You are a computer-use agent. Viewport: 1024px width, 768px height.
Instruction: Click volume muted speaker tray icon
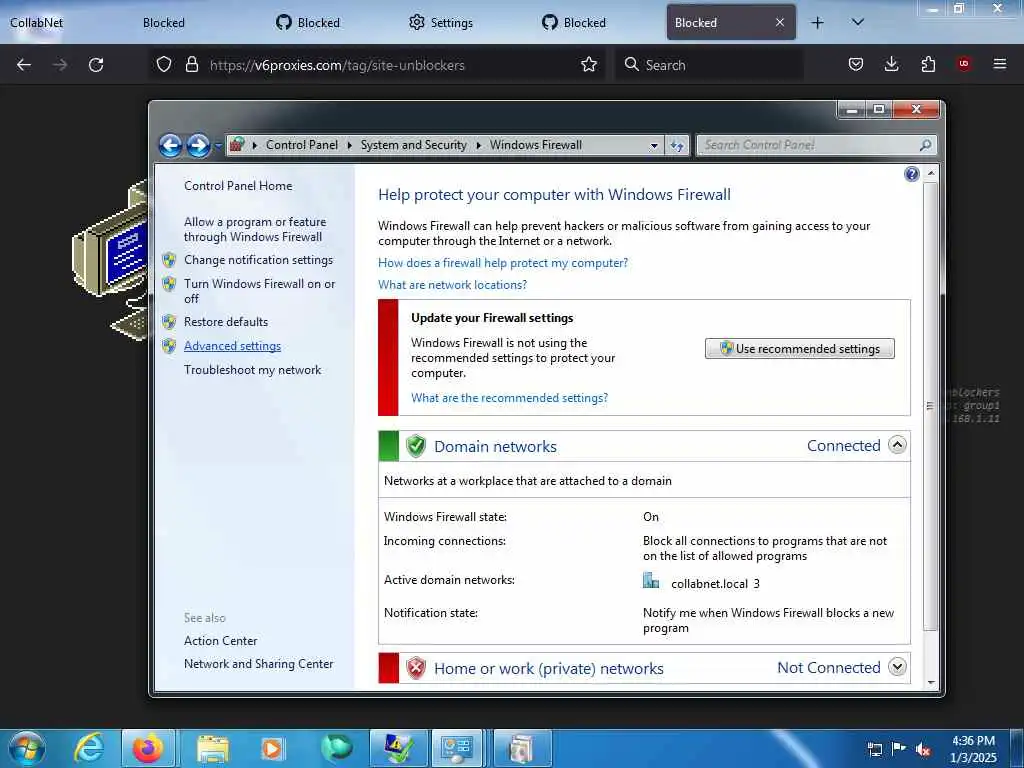923,749
